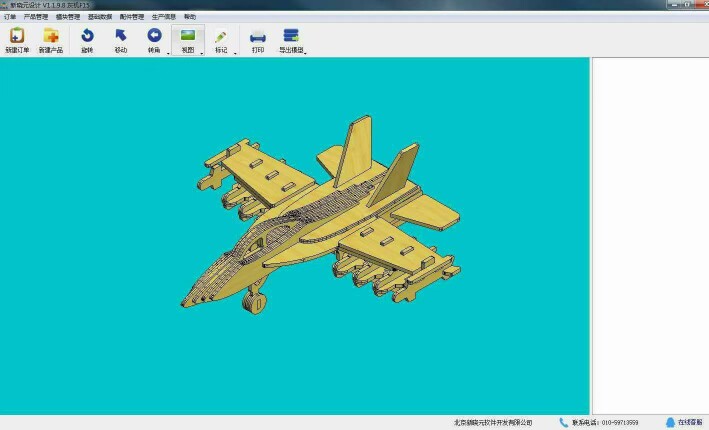Click the contact phone number 010-59713559
Screen dimensions: 709x430
[620, 422]
